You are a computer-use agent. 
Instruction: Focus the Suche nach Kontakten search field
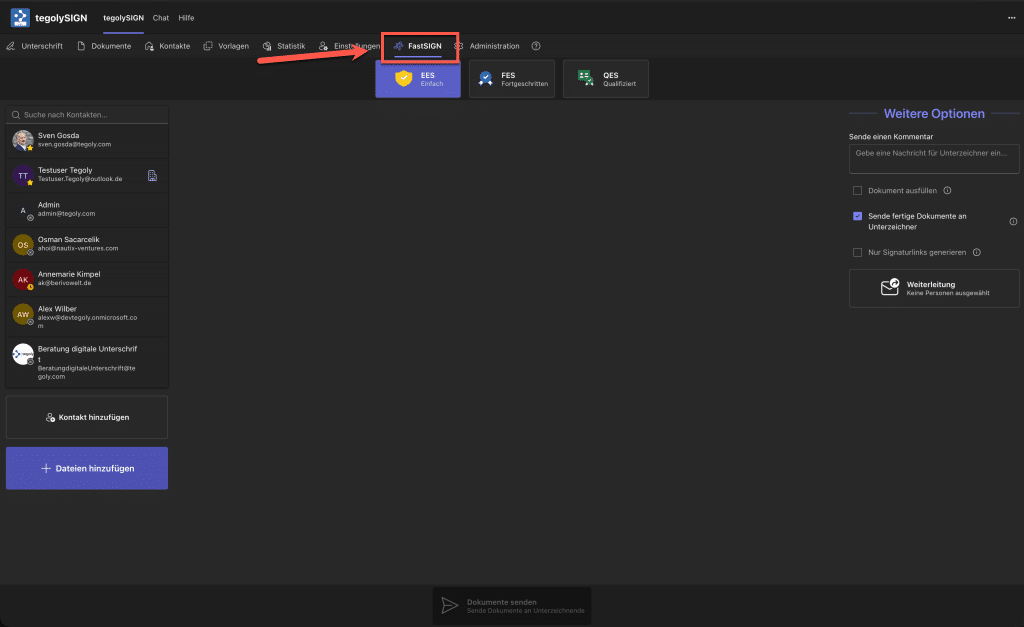pyautogui.click(x=90, y=115)
